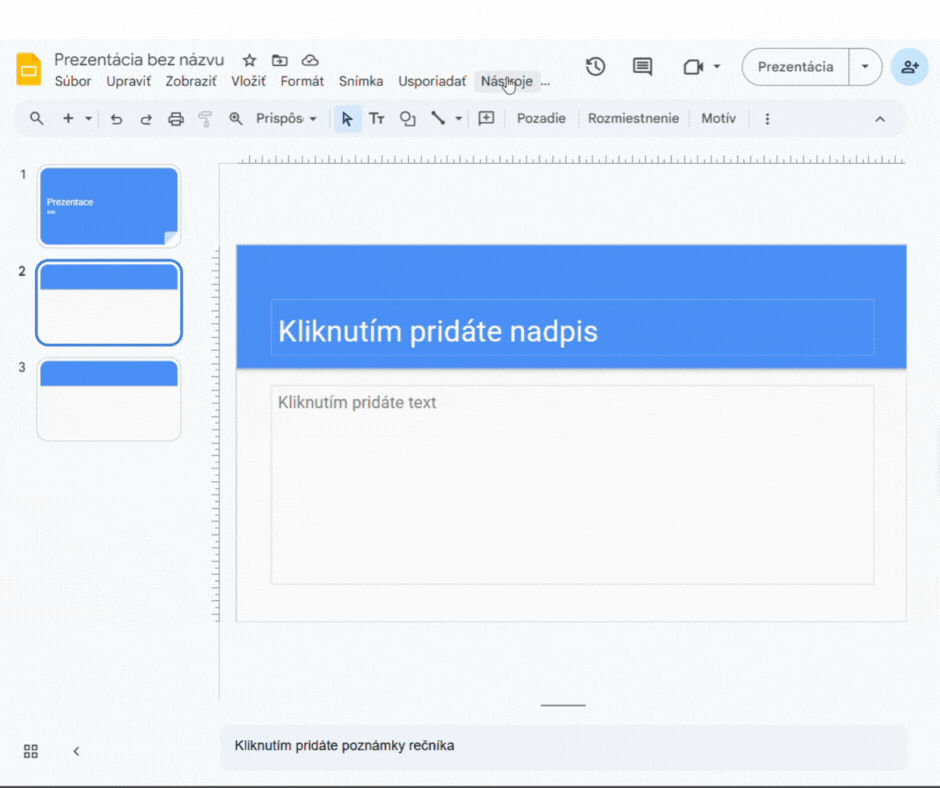Activate the paint format roller

pos(205,119)
